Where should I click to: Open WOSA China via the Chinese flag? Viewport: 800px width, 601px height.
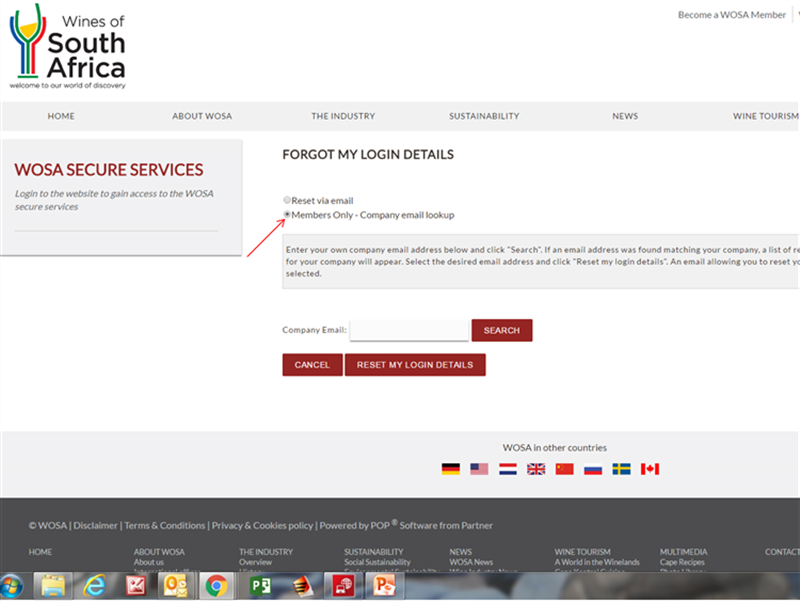tap(564, 468)
